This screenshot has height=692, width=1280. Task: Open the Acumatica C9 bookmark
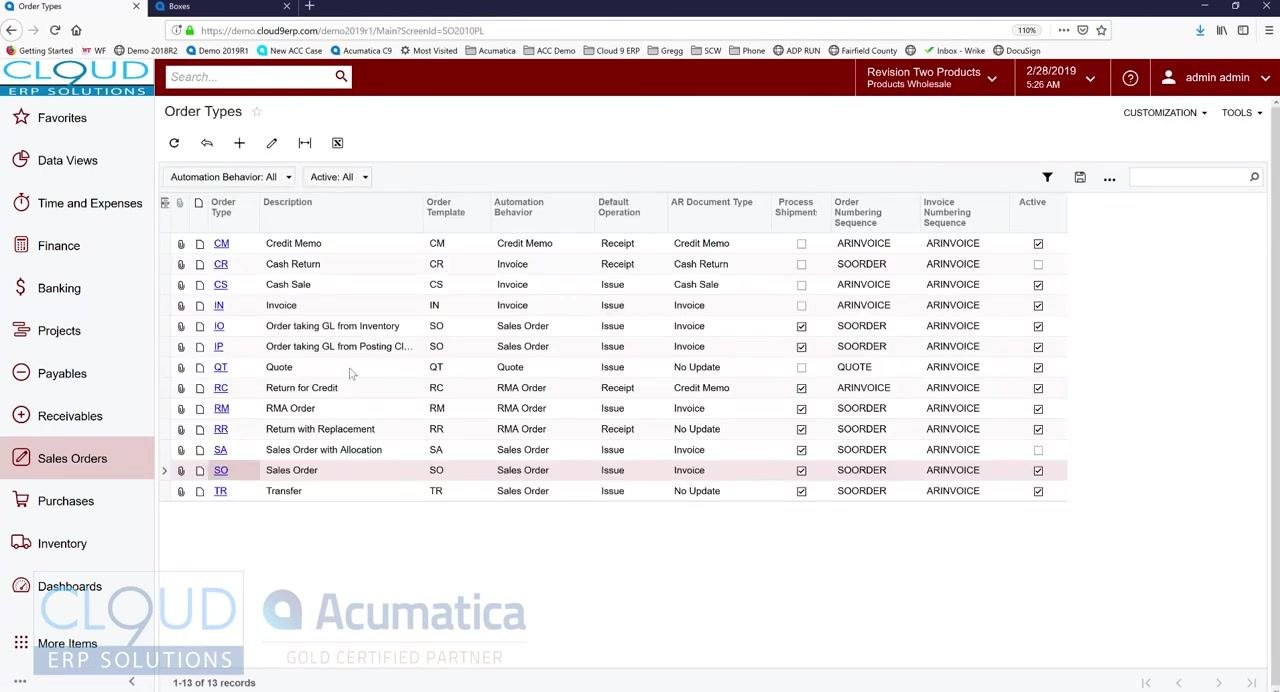[362, 50]
